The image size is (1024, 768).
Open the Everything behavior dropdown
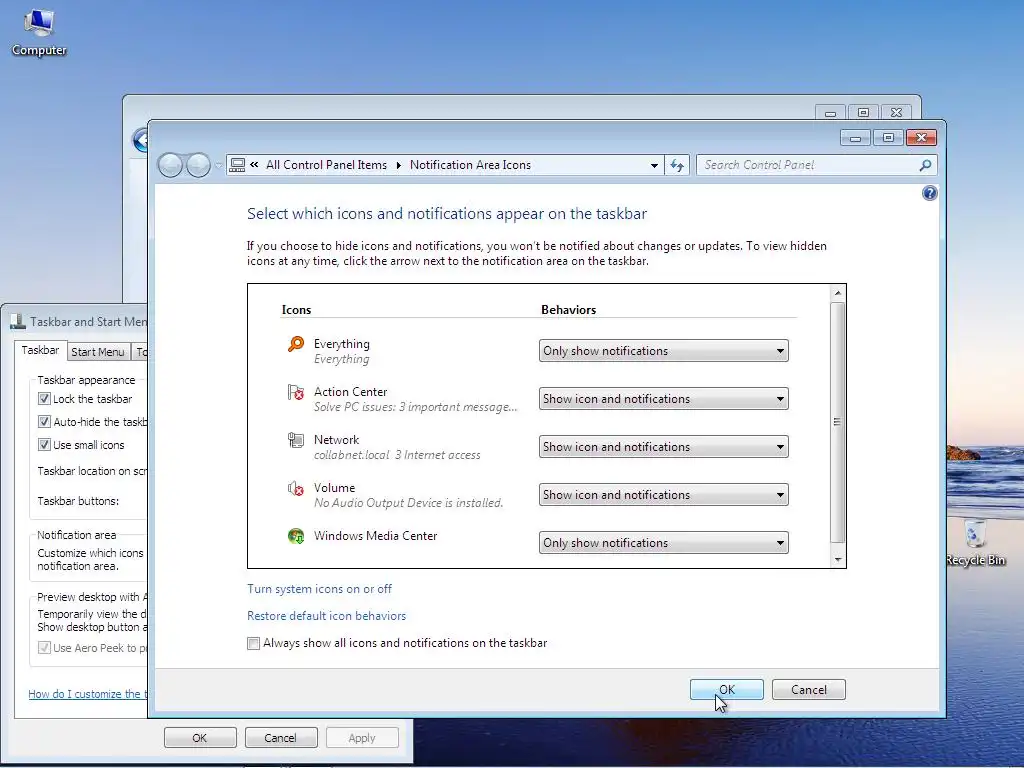664,351
